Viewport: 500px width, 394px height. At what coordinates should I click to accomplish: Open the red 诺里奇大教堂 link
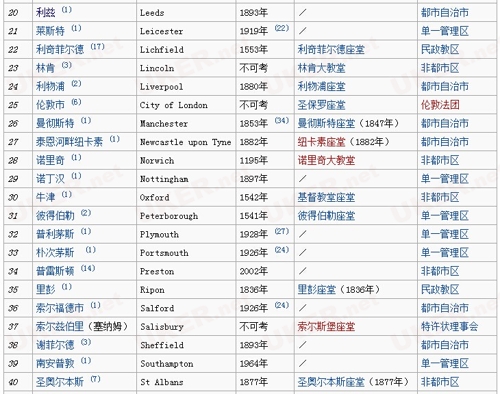pos(326,160)
